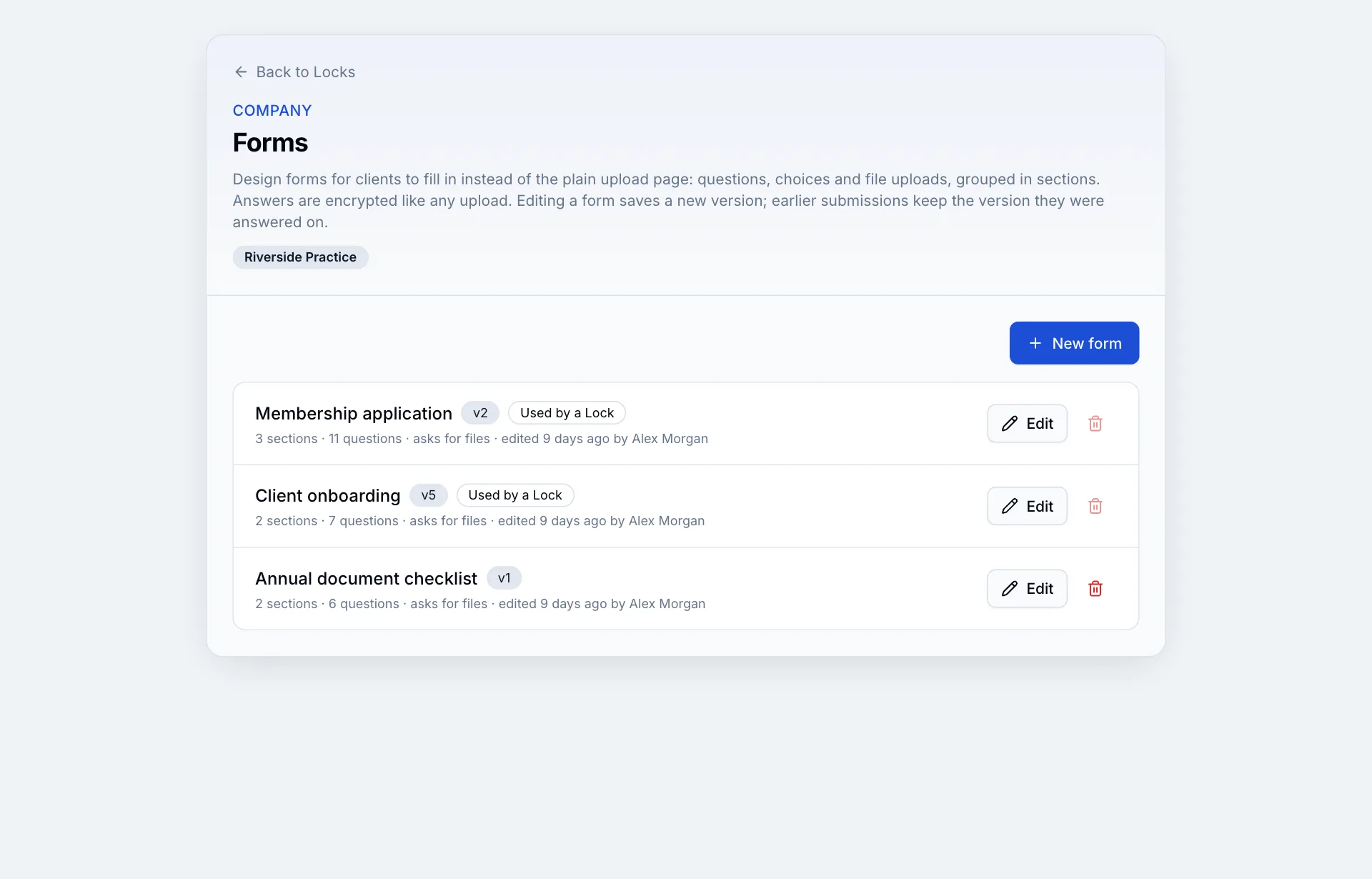Click the v1 version badge

tap(504, 578)
